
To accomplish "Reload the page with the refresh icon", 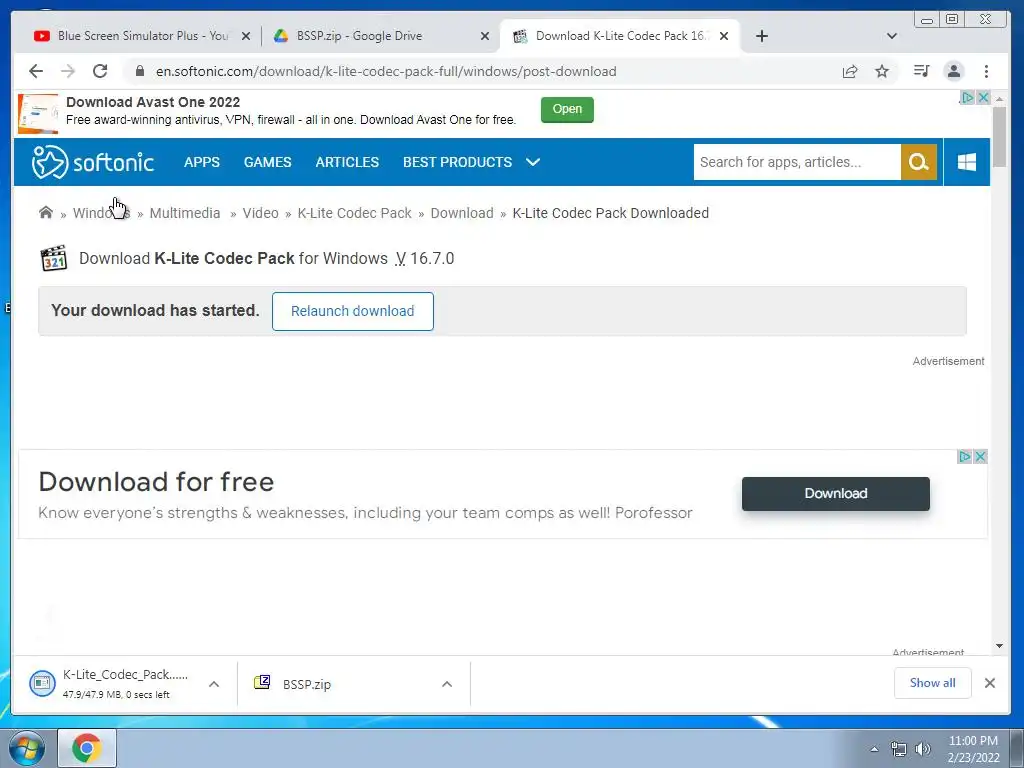I will pyautogui.click(x=100, y=71).
